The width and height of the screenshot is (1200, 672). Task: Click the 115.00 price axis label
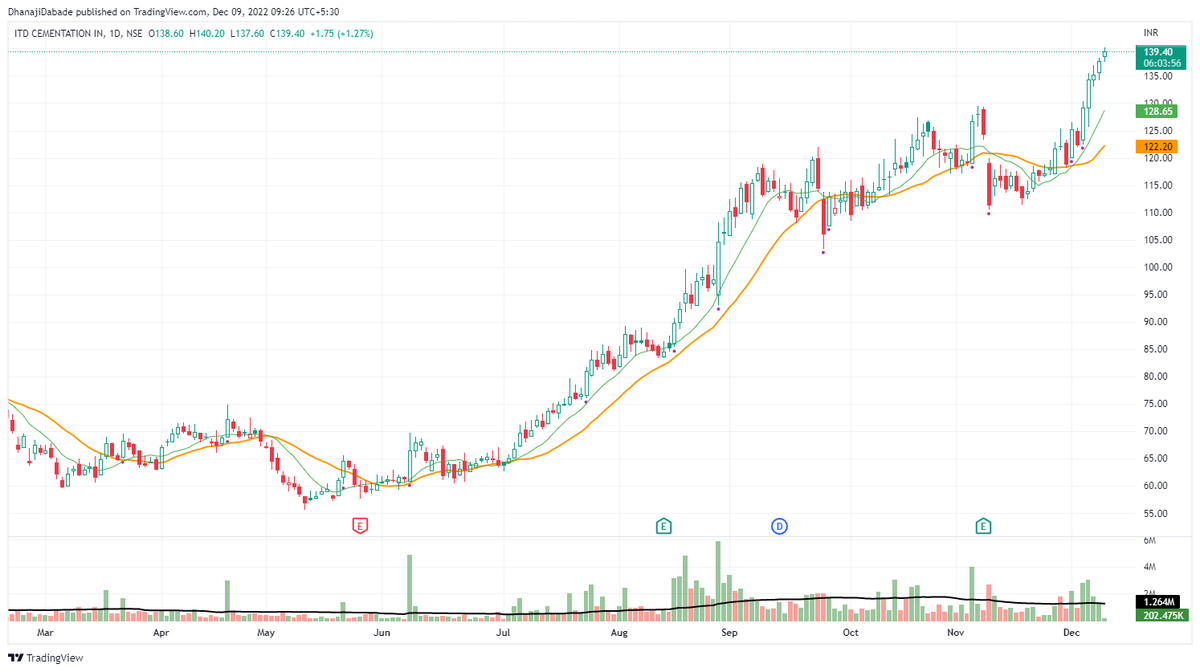point(1158,185)
